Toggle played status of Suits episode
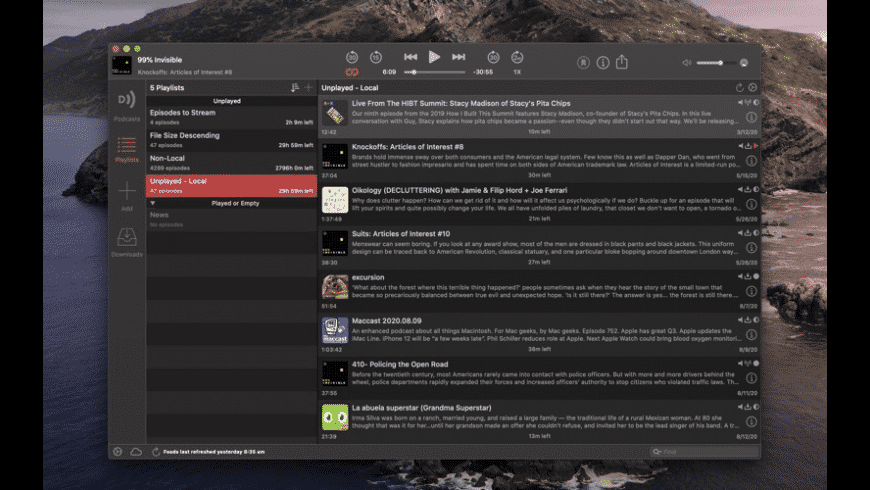Screen dimensions: 870x490 [756, 233]
